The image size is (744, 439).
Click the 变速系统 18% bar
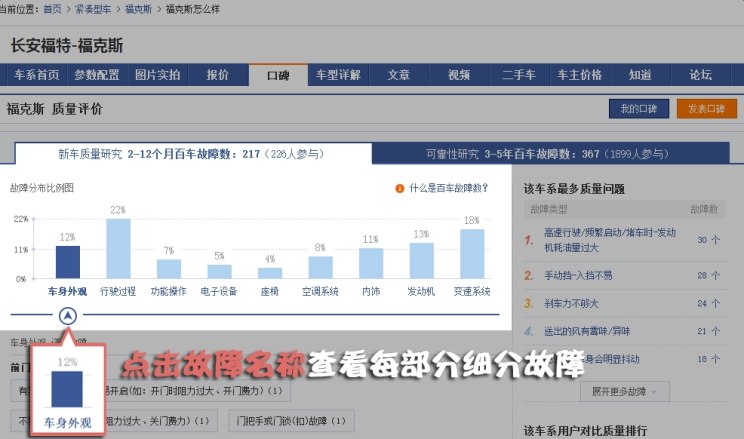tap(472, 254)
